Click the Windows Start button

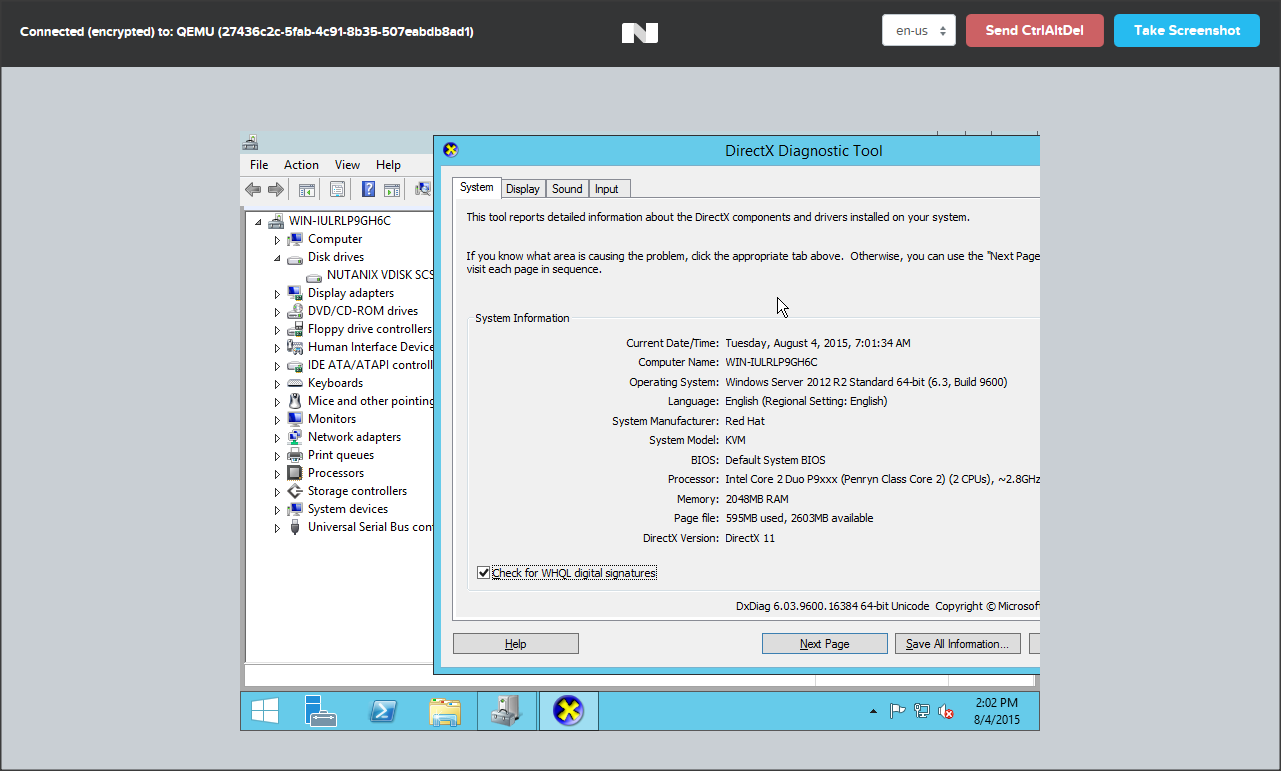coord(265,711)
